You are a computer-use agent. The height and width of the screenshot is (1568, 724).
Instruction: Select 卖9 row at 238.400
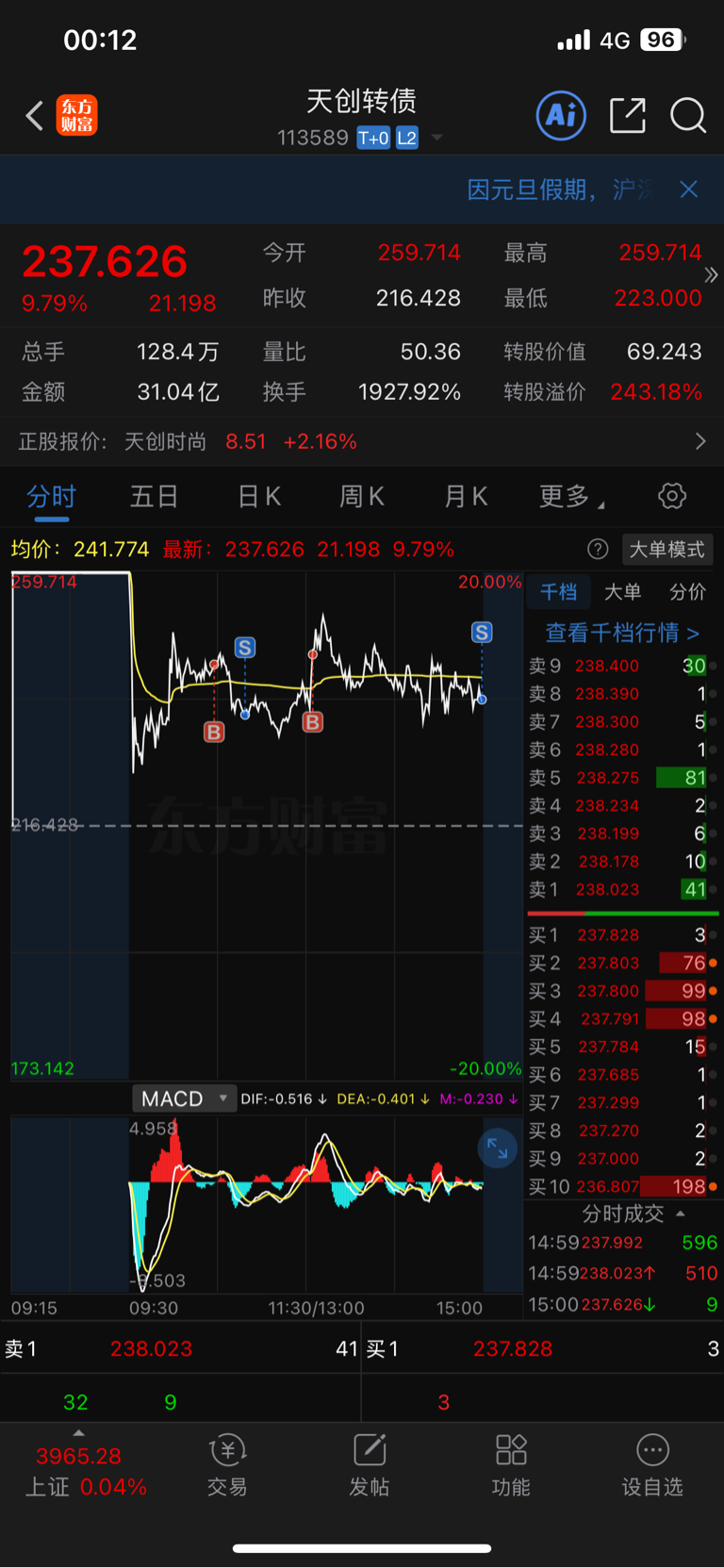point(622,666)
